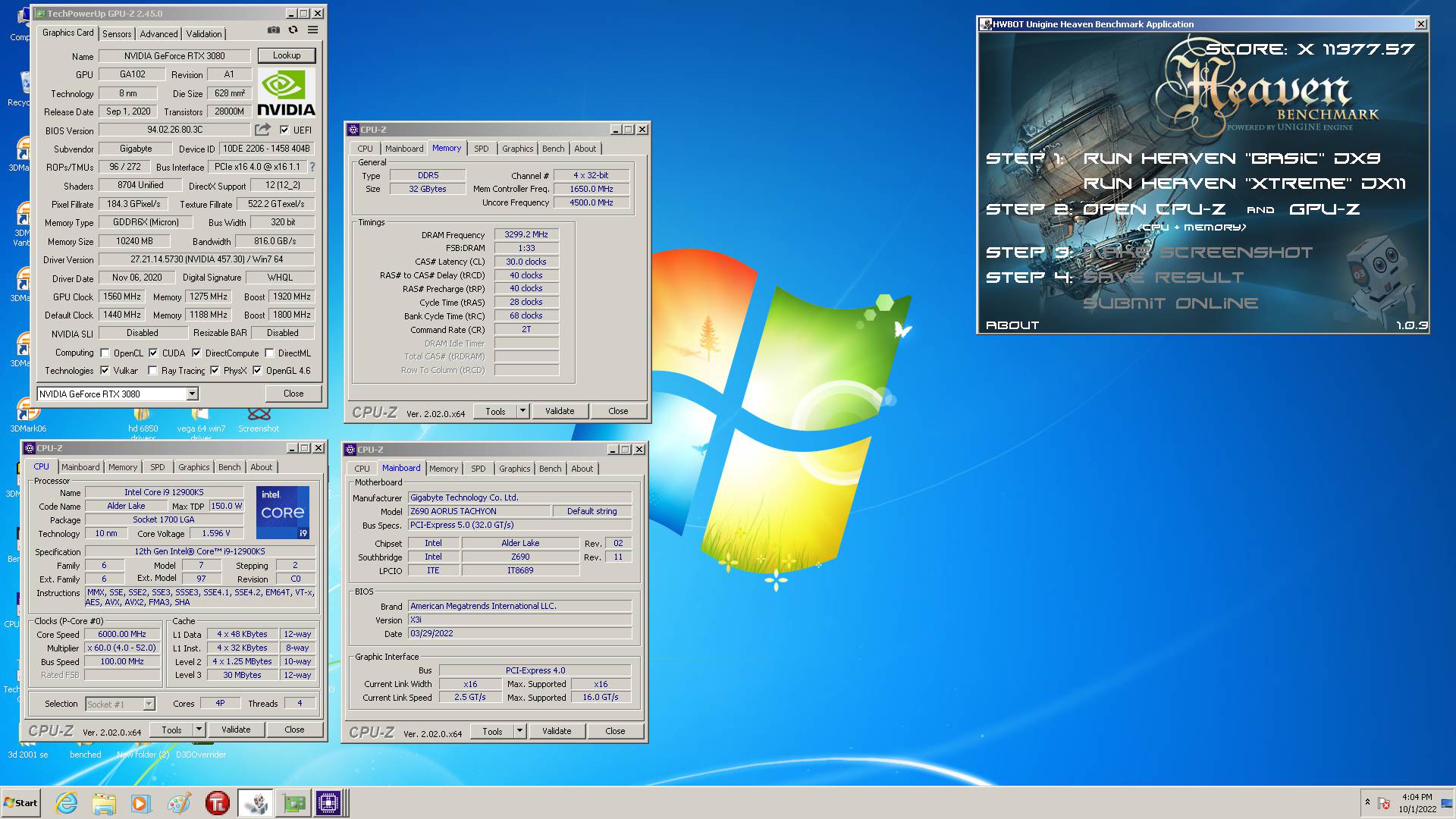This screenshot has height=819, width=1456.
Task: Toggle the Ray Tracing checkbox
Action: coord(153,370)
